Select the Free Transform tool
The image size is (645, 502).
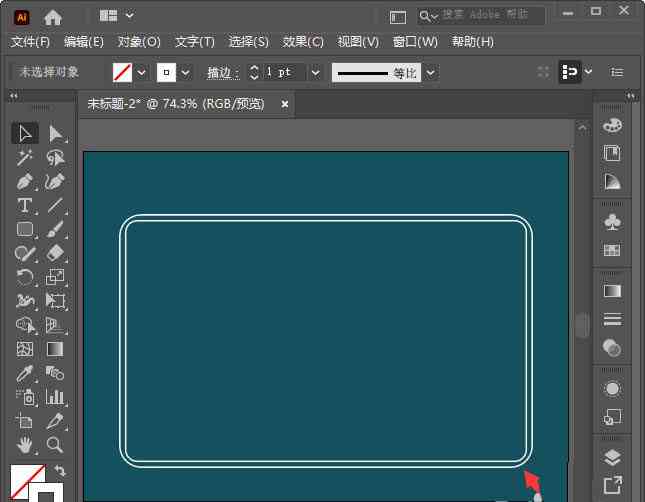pyautogui.click(x=55, y=301)
